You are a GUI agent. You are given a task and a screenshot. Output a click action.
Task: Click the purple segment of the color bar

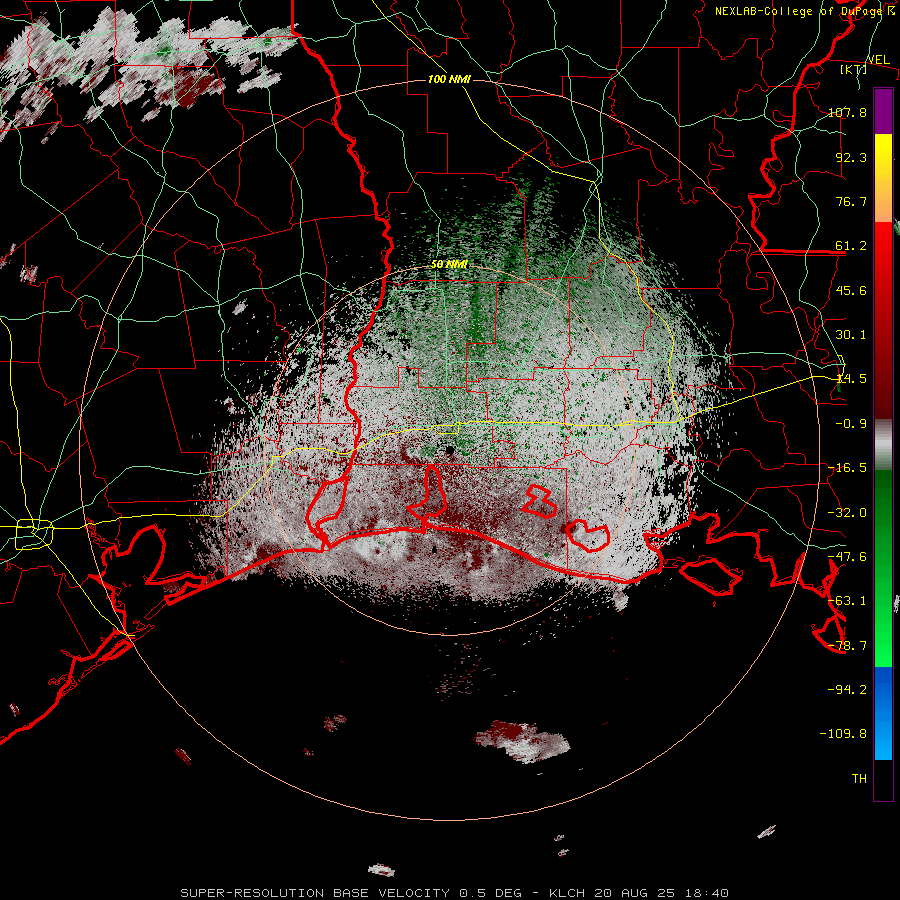point(883,111)
